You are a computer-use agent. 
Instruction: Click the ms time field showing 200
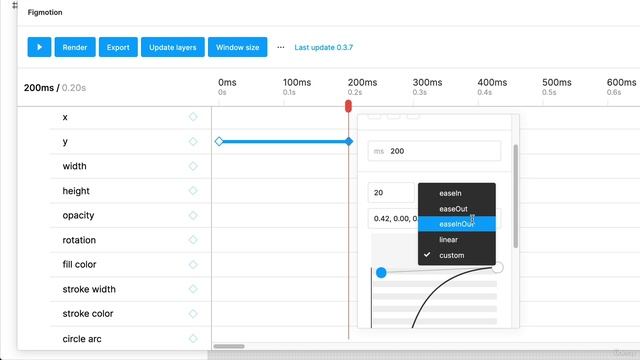(434, 151)
